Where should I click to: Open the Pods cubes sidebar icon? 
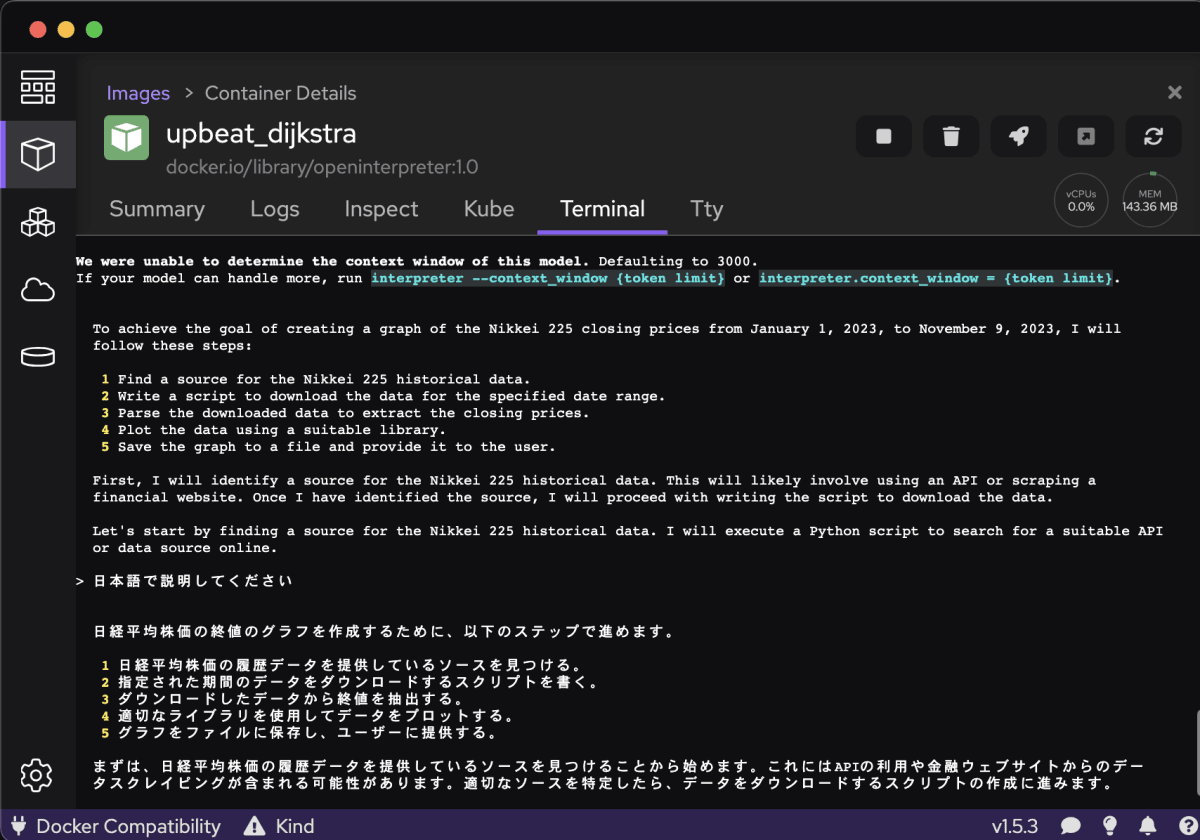[38, 222]
